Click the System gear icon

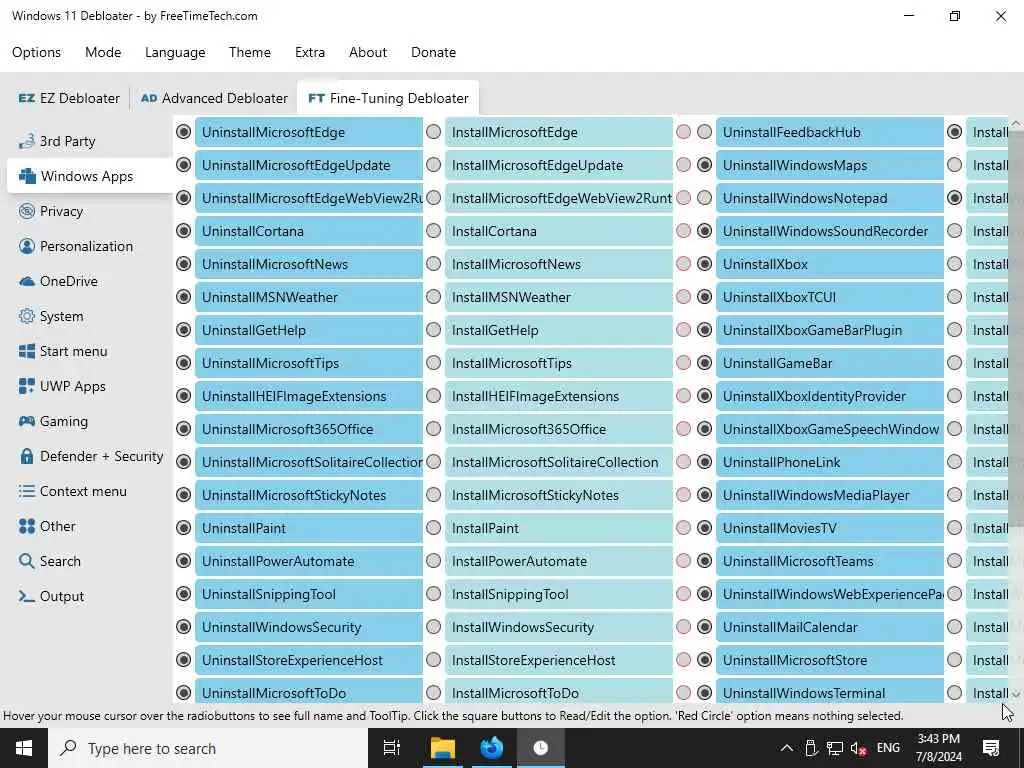click(x=27, y=316)
